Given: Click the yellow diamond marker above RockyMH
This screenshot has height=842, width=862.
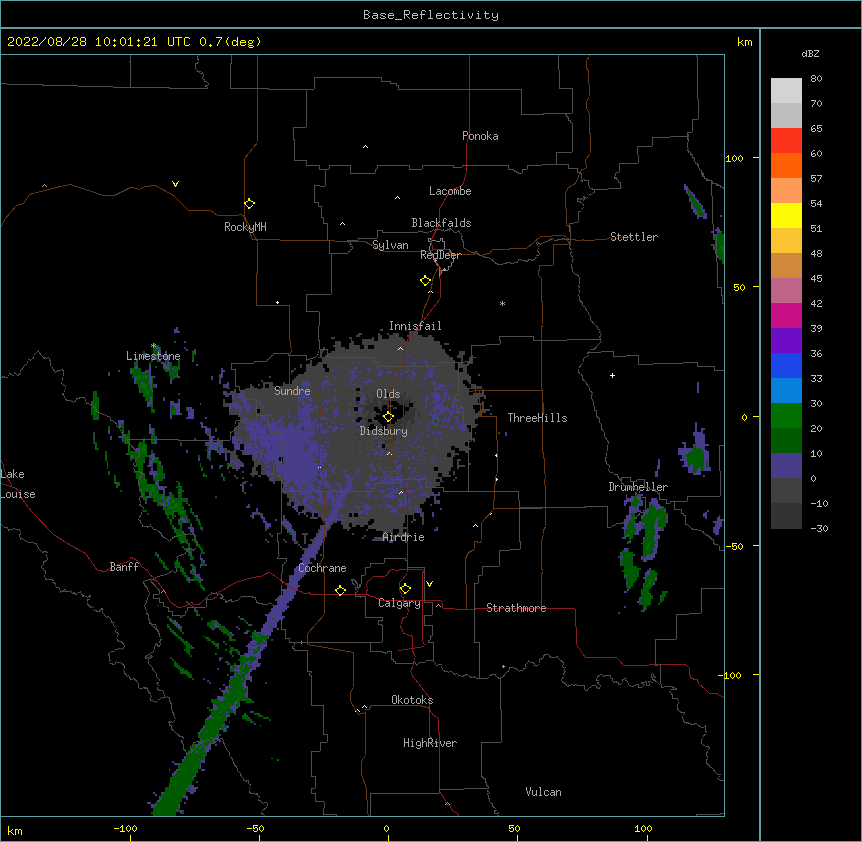Looking at the screenshot, I should 249,204.
